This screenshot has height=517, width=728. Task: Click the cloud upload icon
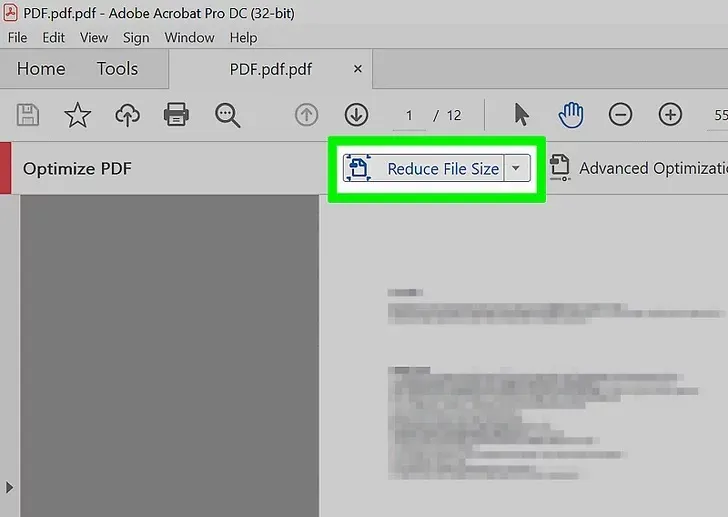pyautogui.click(x=127, y=115)
